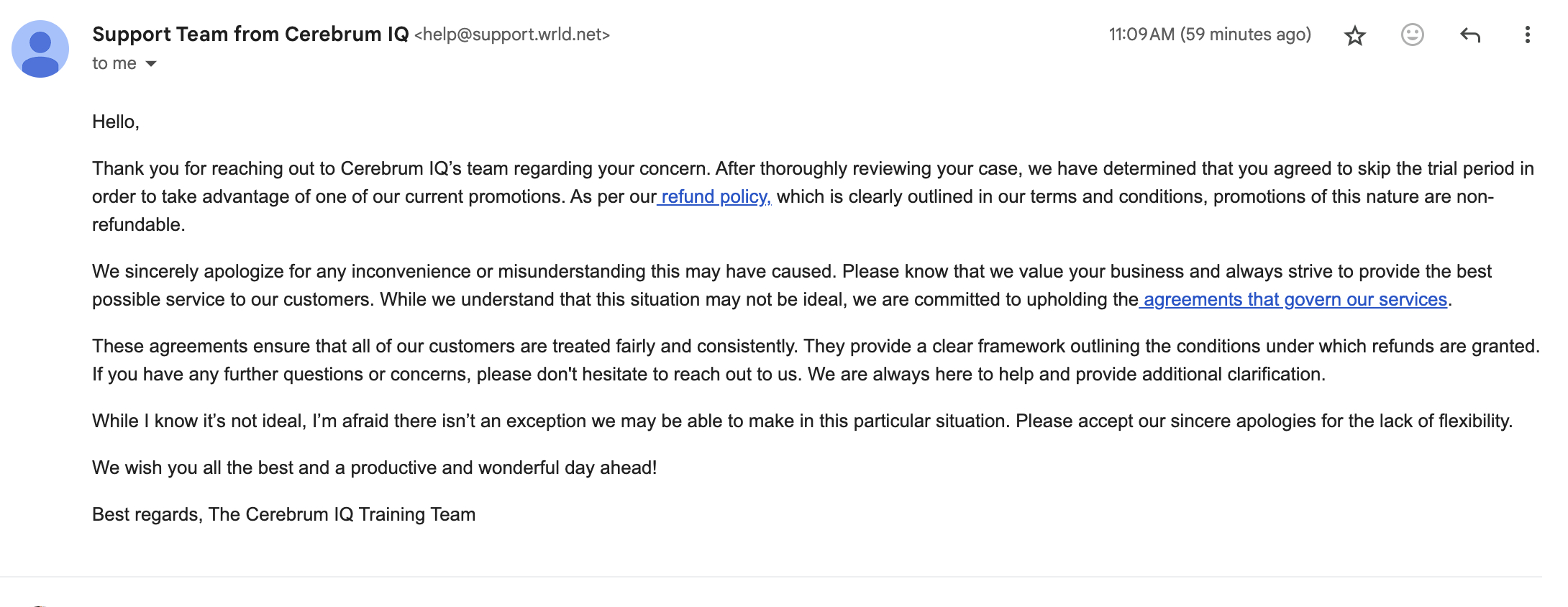Click the standalone word "refundable."
Image resolution: width=1568 pixels, height=607 pixels.
[x=139, y=225]
